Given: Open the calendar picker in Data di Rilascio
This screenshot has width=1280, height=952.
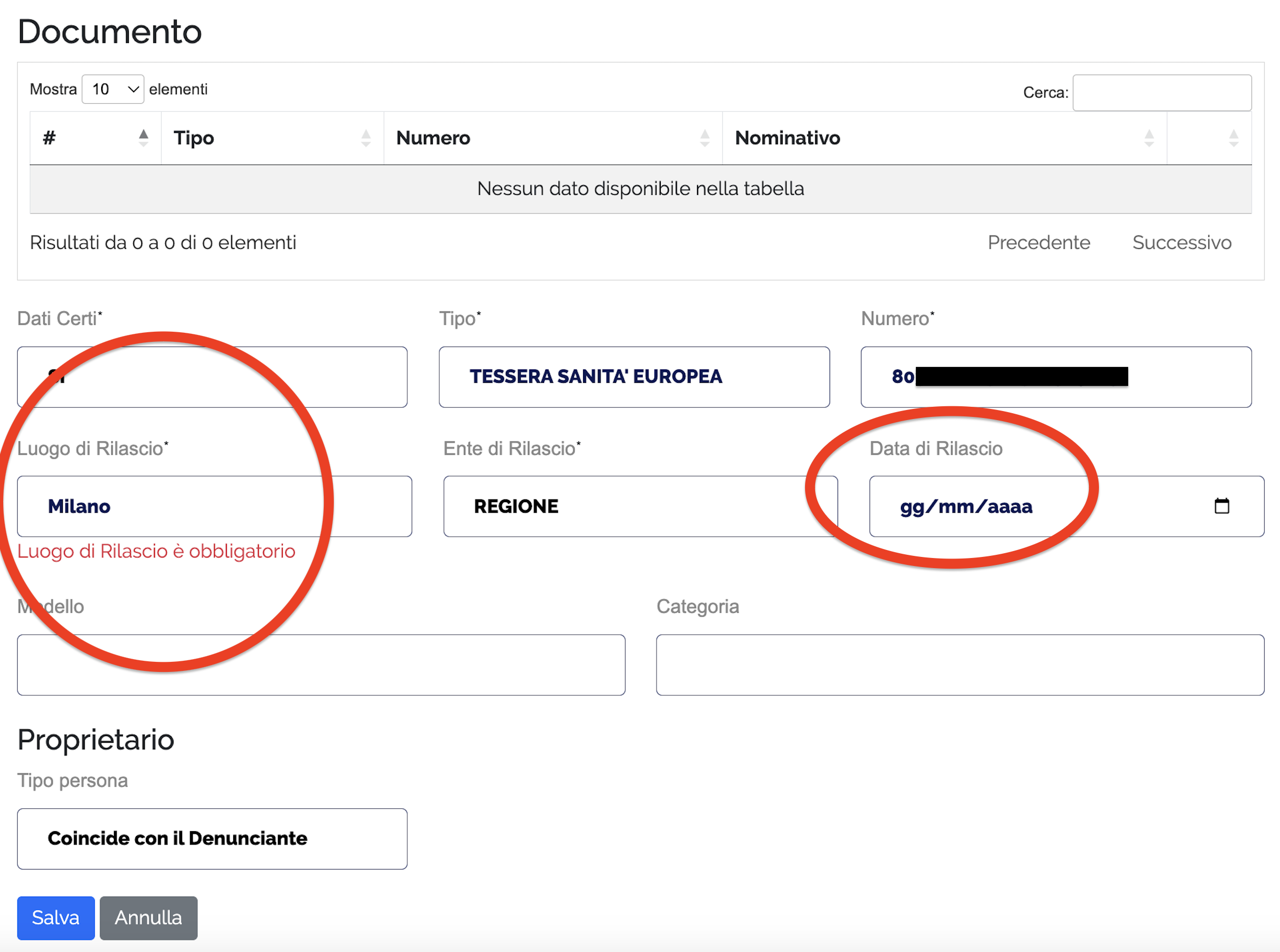Looking at the screenshot, I should pyautogui.click(x=1221, y=506).
